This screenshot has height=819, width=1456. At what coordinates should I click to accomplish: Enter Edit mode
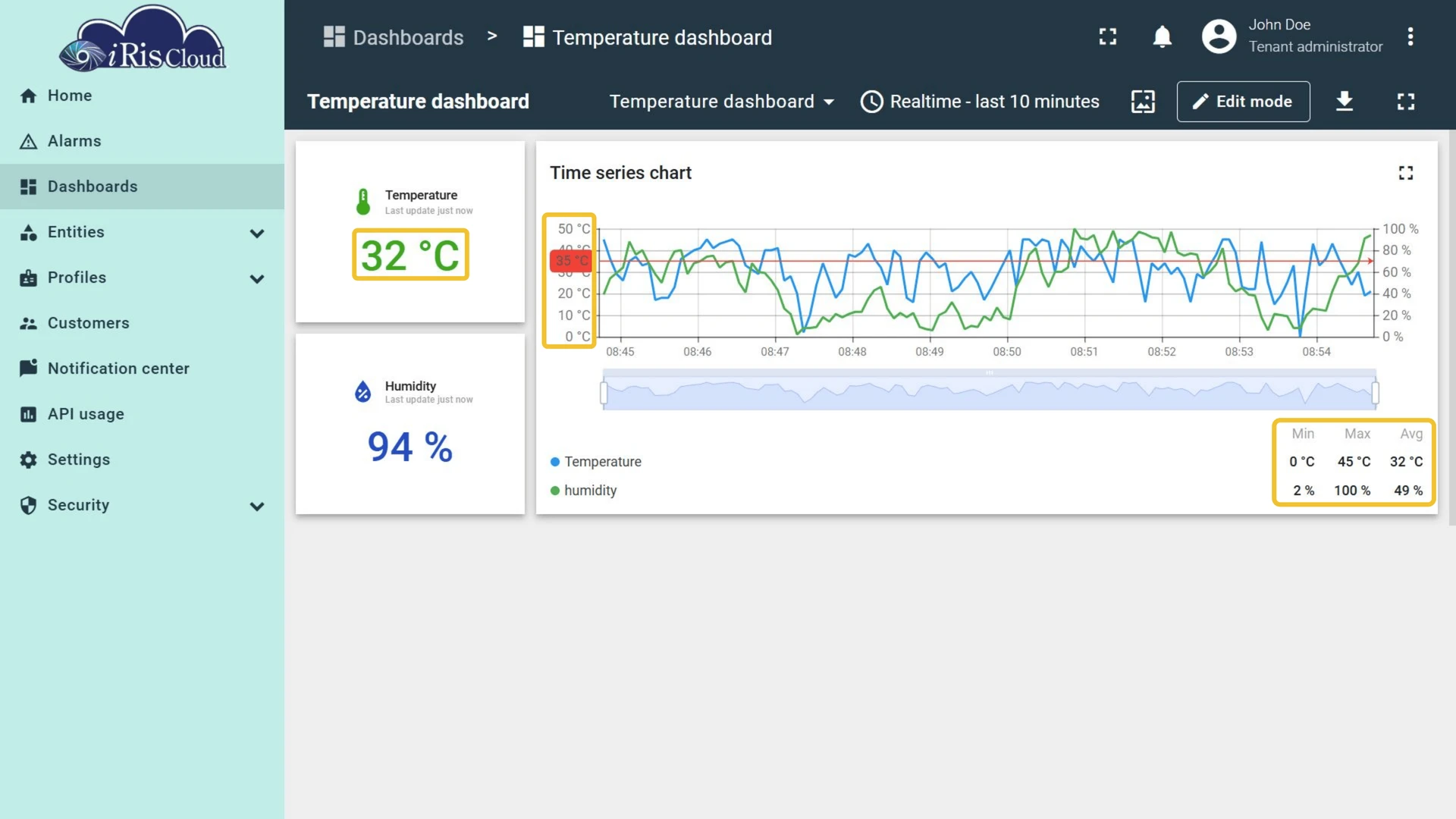pyautogui.click(x=1243, y=102)
